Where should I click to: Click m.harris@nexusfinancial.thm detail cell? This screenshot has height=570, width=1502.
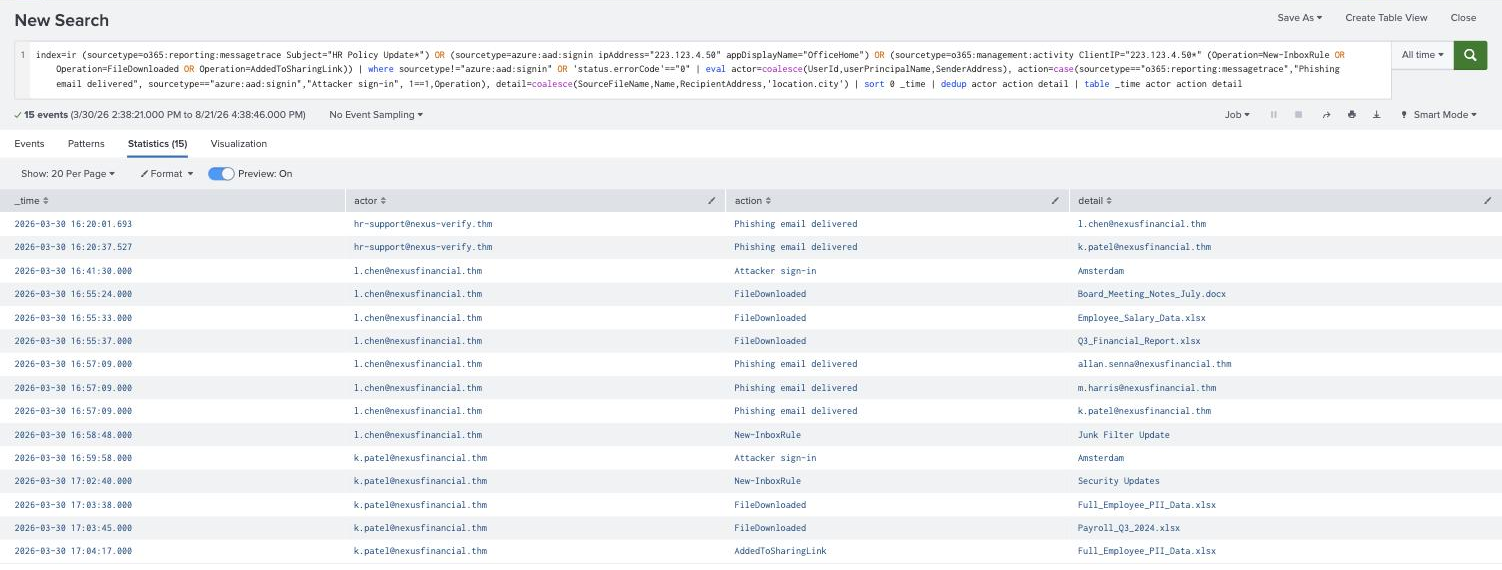click(x=1147, y=388)
